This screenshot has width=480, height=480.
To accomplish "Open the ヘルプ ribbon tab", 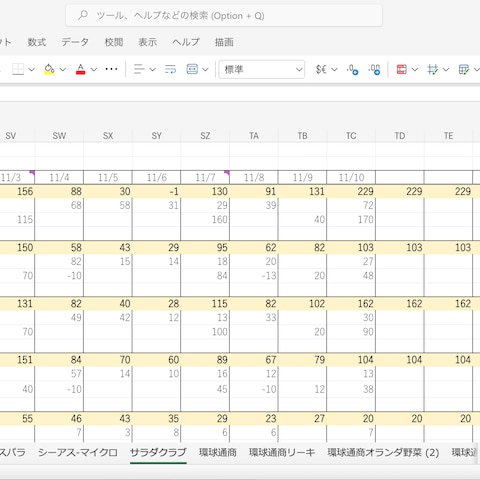I will (x=186, y=42).
